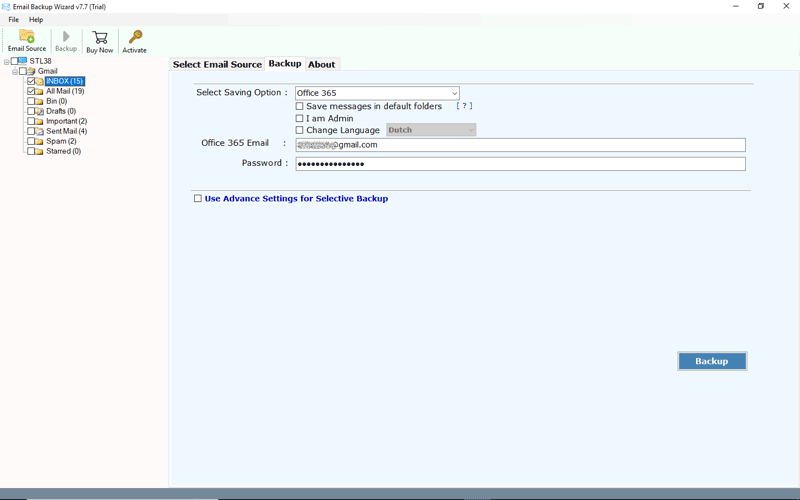Enable Use Advance Settings for Selective Backup
This screenshot has width=800, height=500.
pos(198,198)
